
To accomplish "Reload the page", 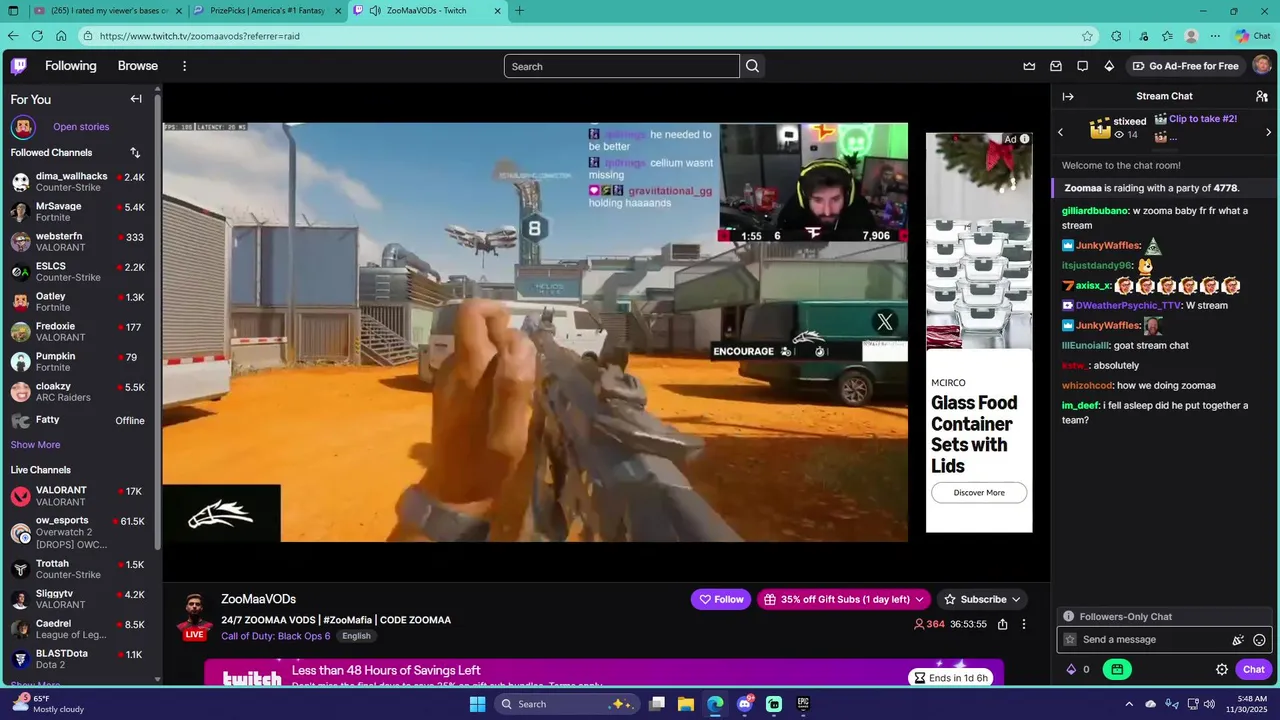I will click(37, 36).
